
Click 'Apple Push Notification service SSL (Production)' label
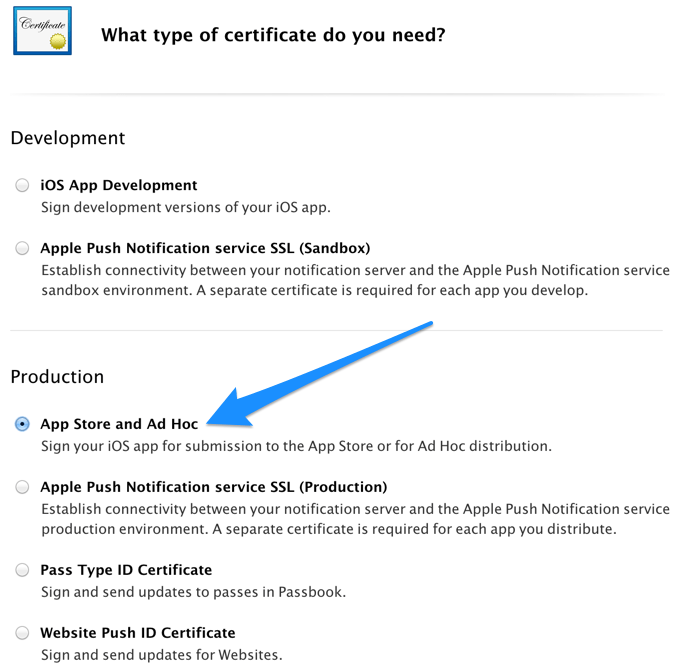(213, 487)
